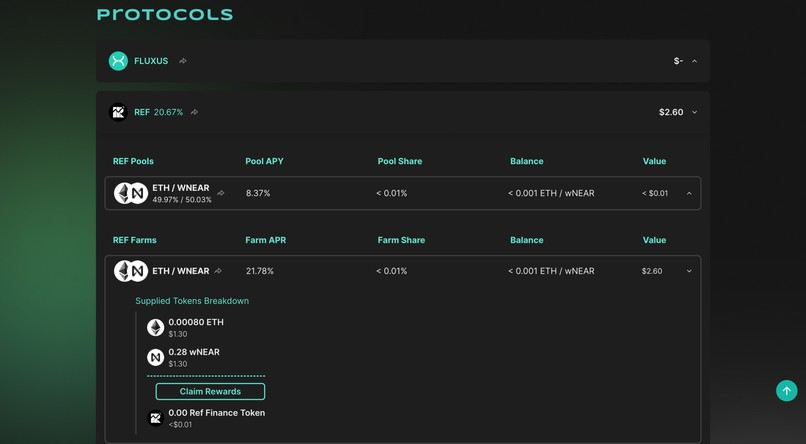This screenshot has width=806, height=444.
Task: Select the Farm APR column header
Action: [x=266, y=240]
